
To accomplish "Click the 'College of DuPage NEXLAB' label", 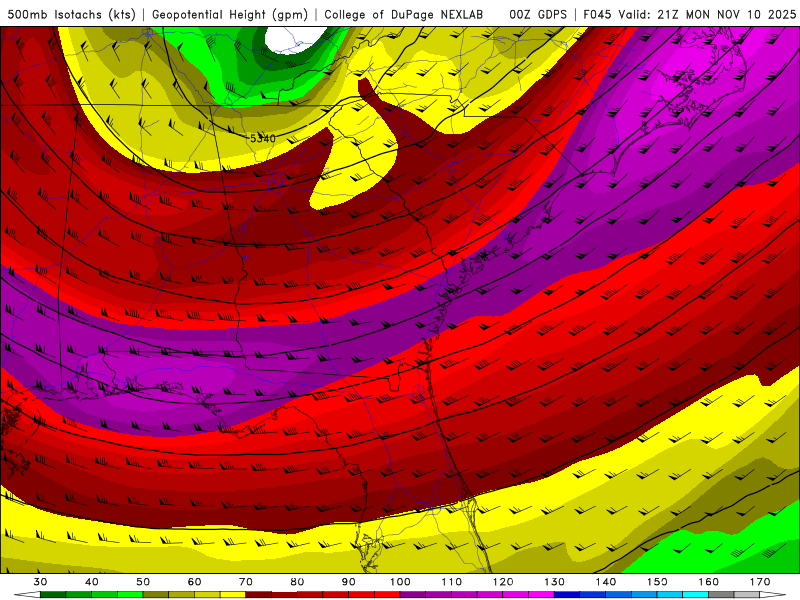I will (x=404, y=15).
